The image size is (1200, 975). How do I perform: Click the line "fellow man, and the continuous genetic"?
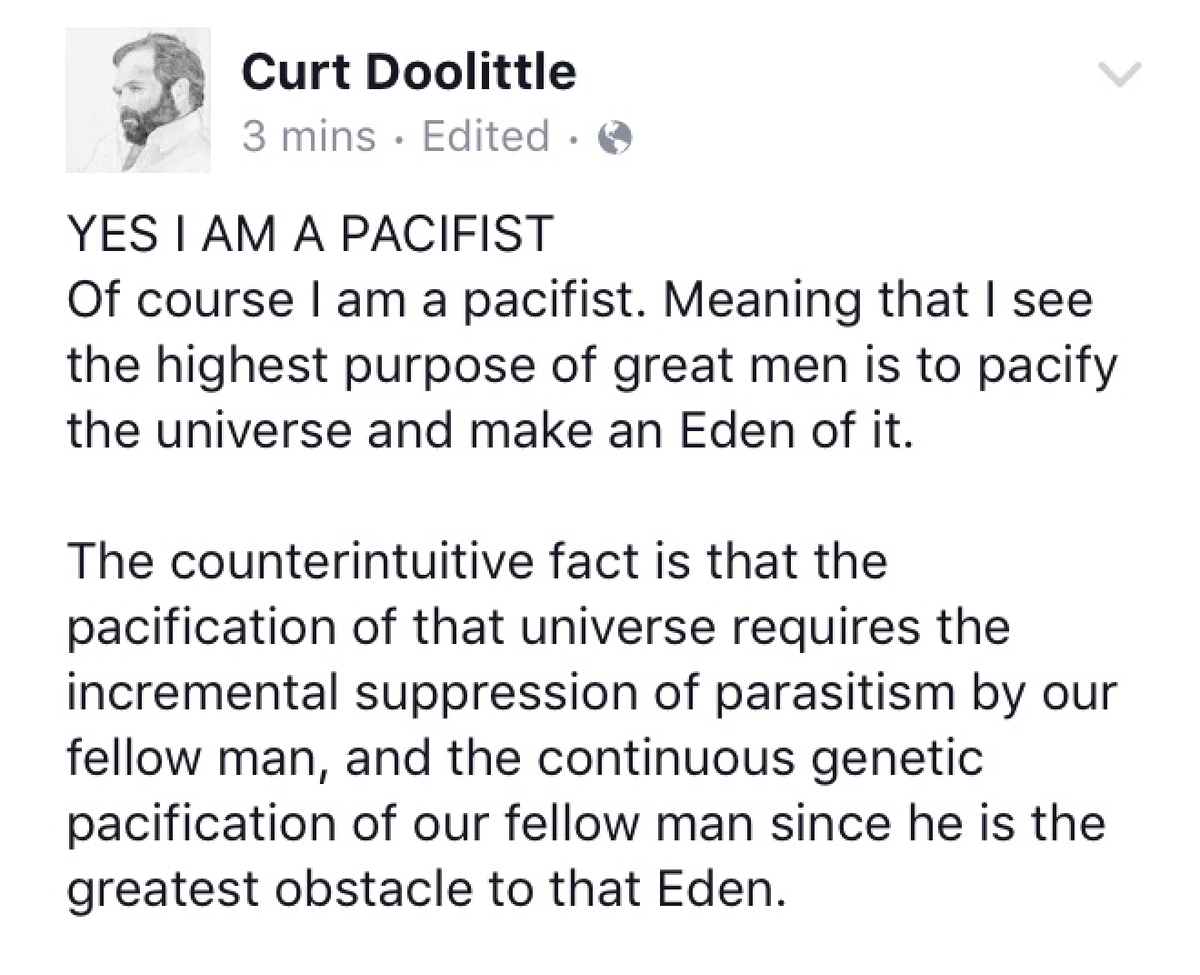525,757
